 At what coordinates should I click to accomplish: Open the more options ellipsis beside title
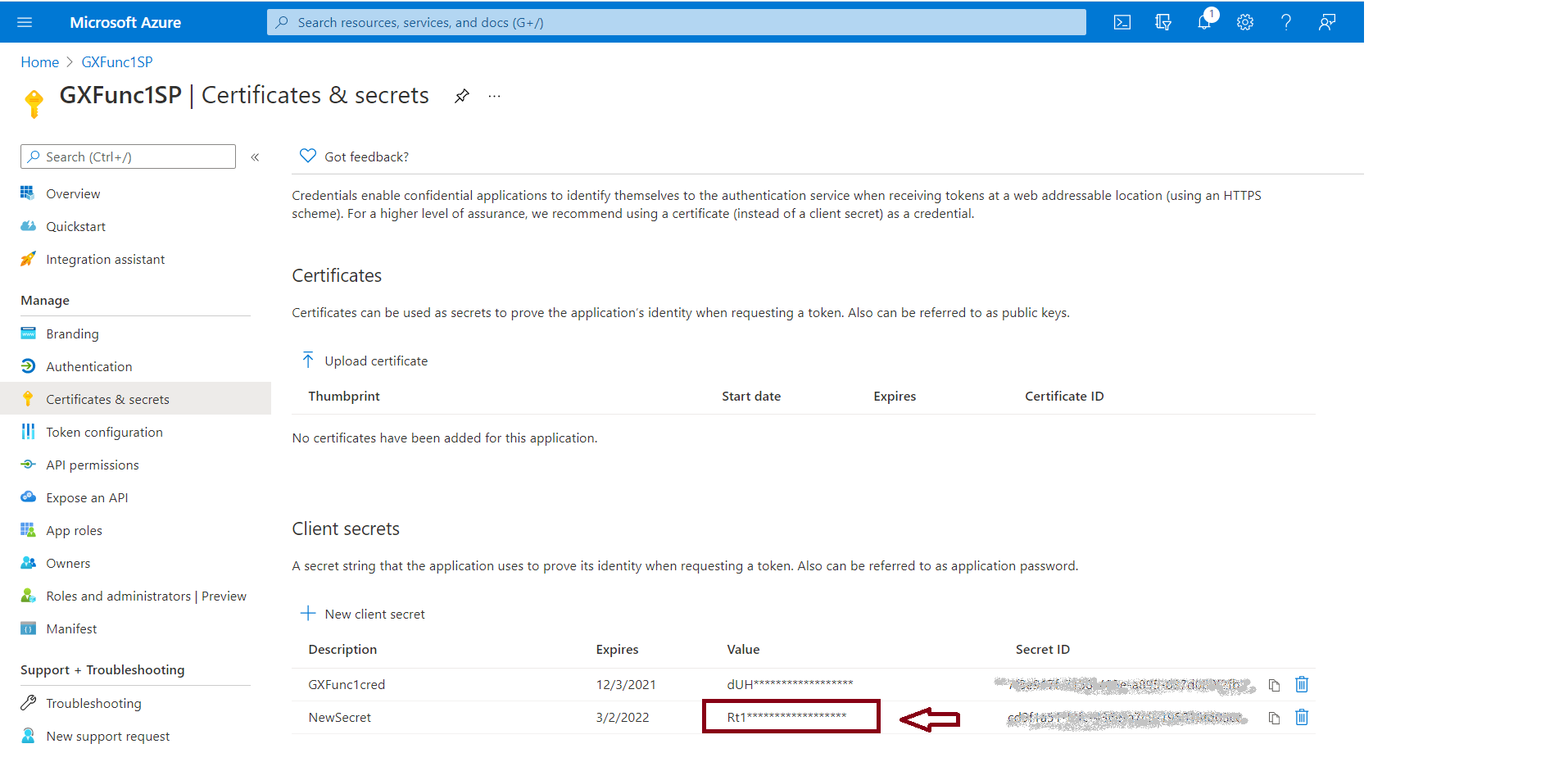pyautogui.click(x=494, y=96)
